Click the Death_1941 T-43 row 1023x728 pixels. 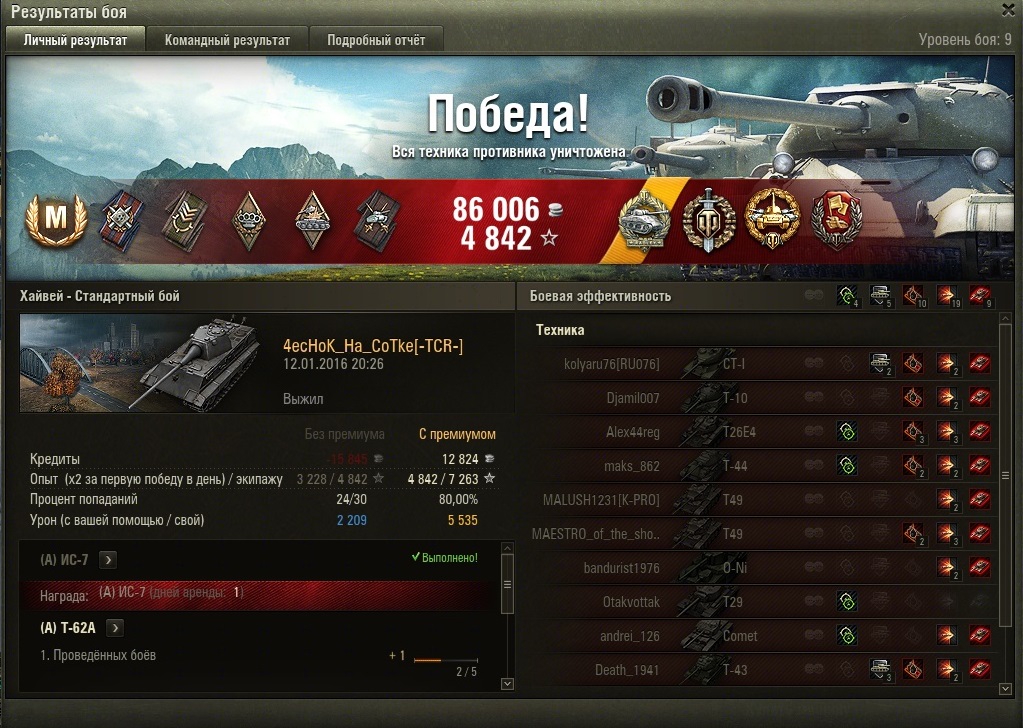point(763,669)
